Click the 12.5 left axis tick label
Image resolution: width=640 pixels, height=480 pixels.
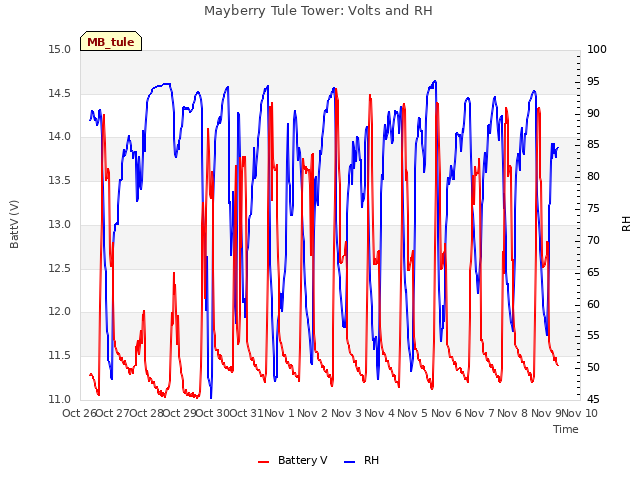pos(60,268)
